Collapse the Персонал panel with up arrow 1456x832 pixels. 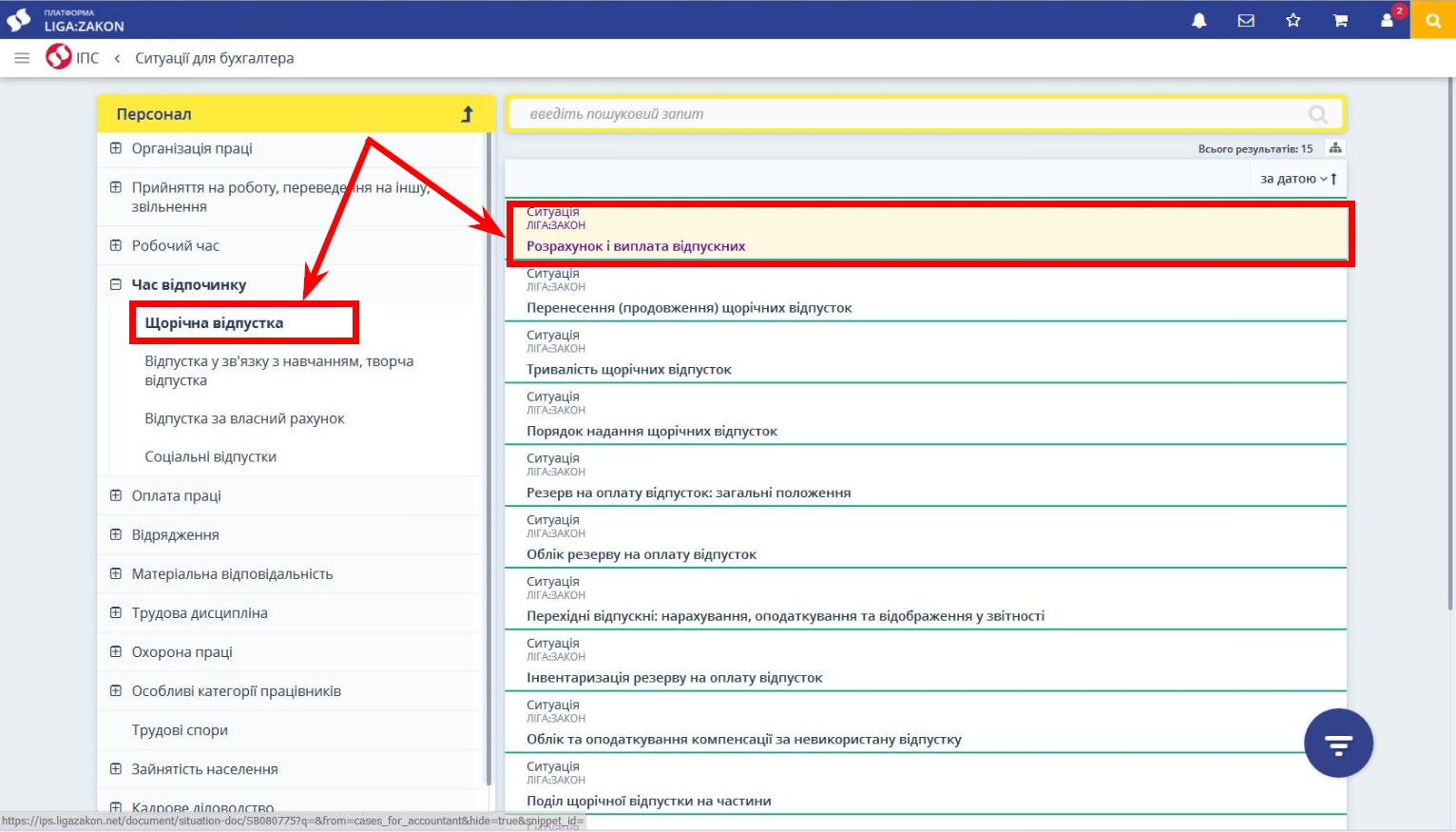click(467, 114)
